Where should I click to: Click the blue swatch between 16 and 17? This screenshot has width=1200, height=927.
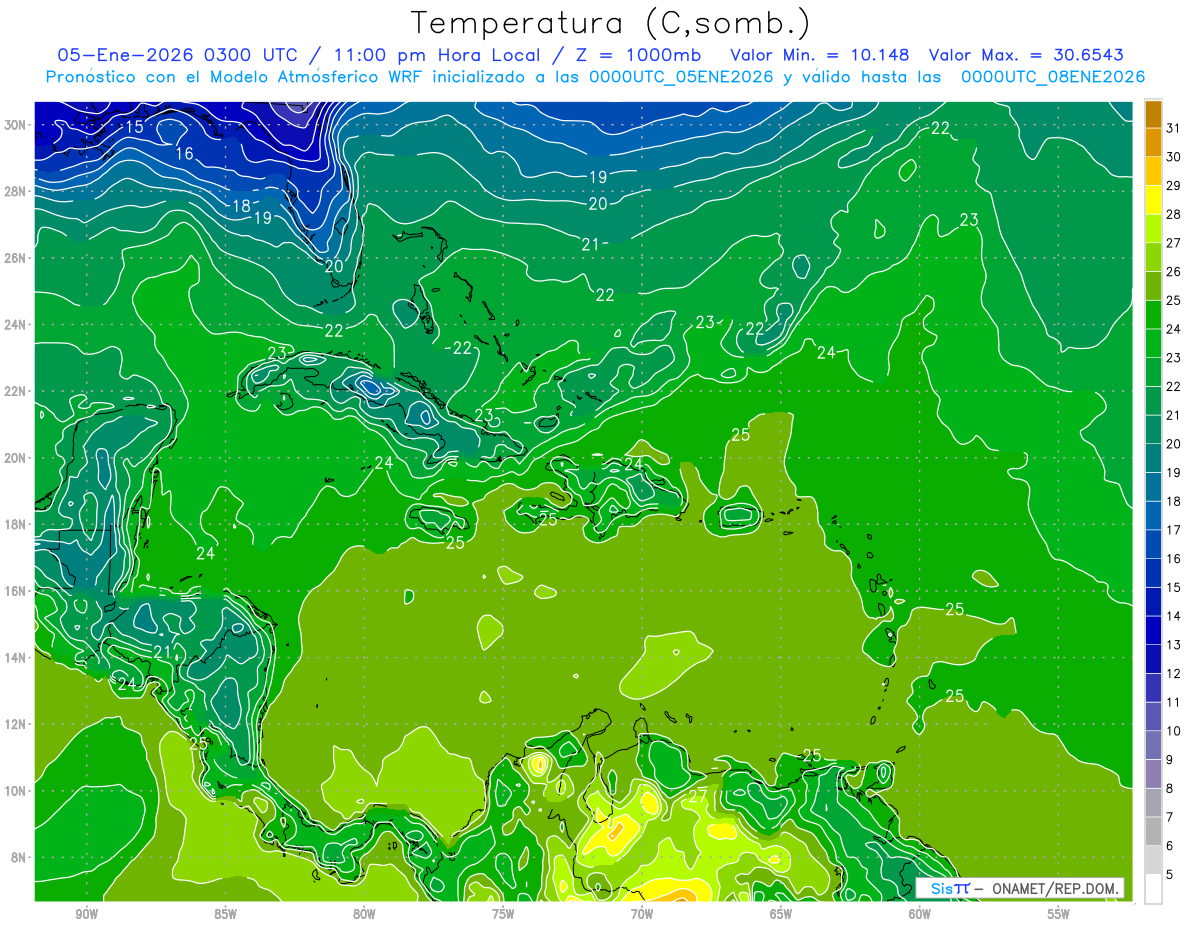click(x=1153, y=544)
